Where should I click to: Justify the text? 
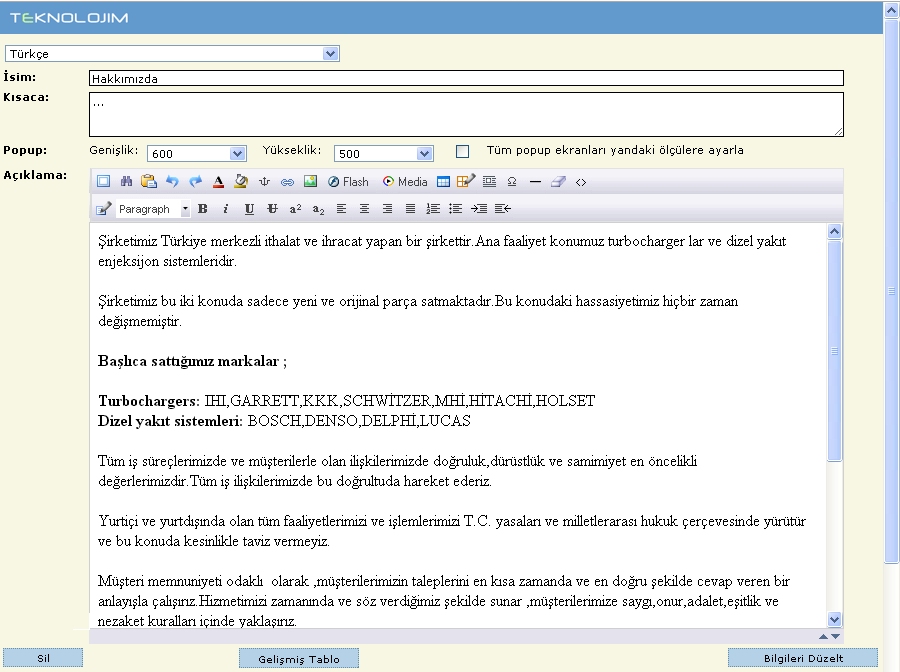410,209
